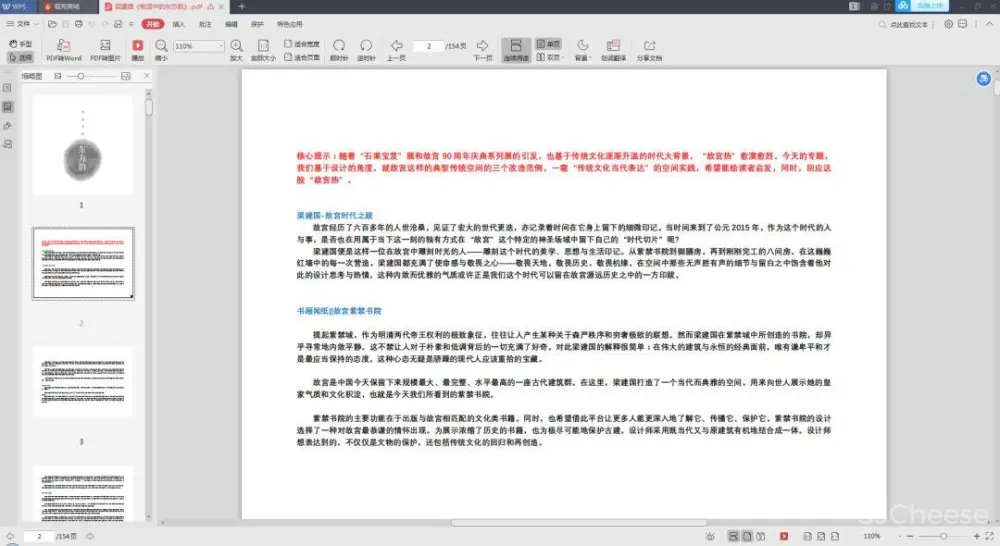Screen dimensions: 1000x546
Task: Zoom in using the 放大 magnifier icon
Action: pyautogui.click(x=236, y=47)
